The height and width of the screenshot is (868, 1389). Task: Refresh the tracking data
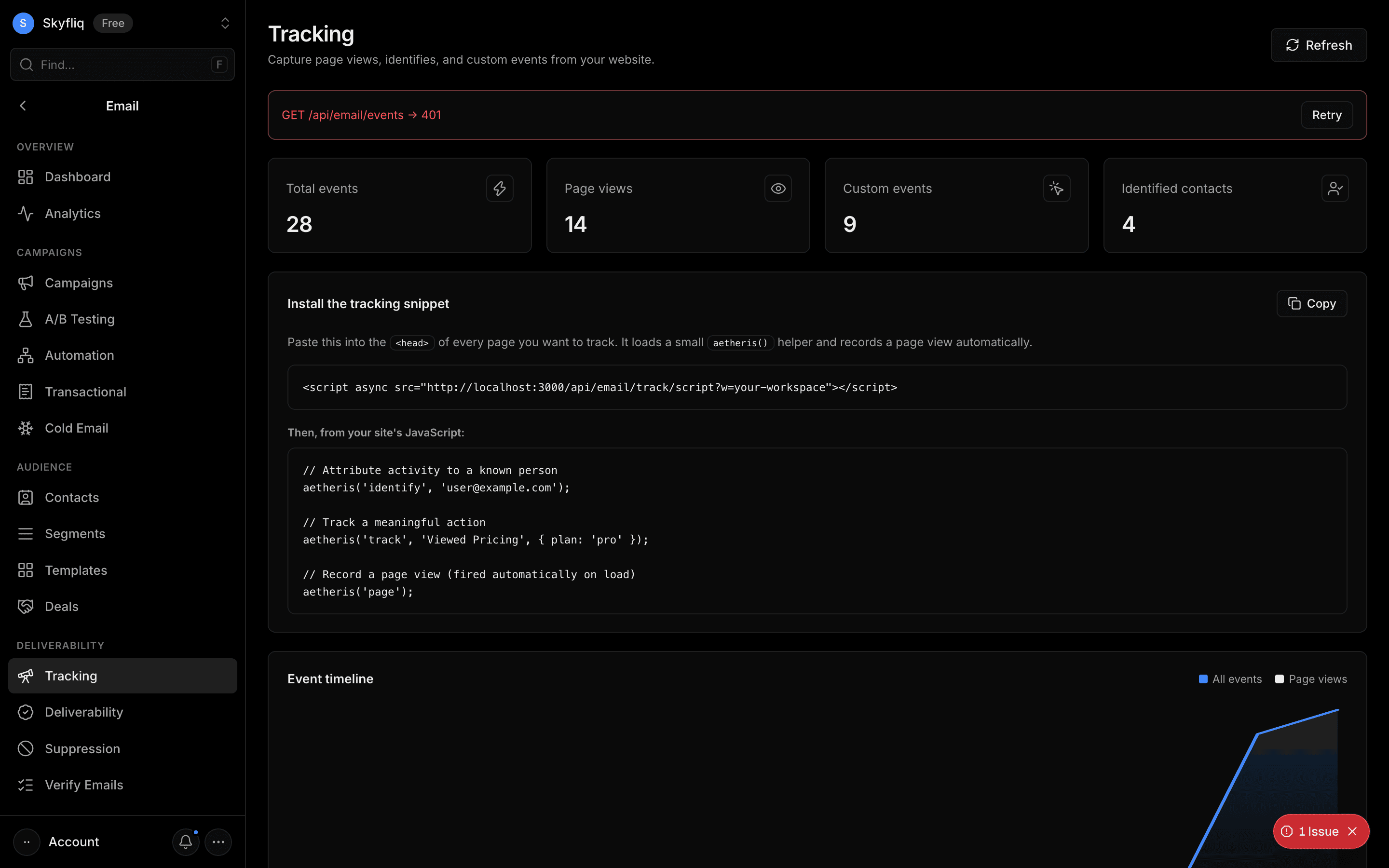(x=1319, y=45)
